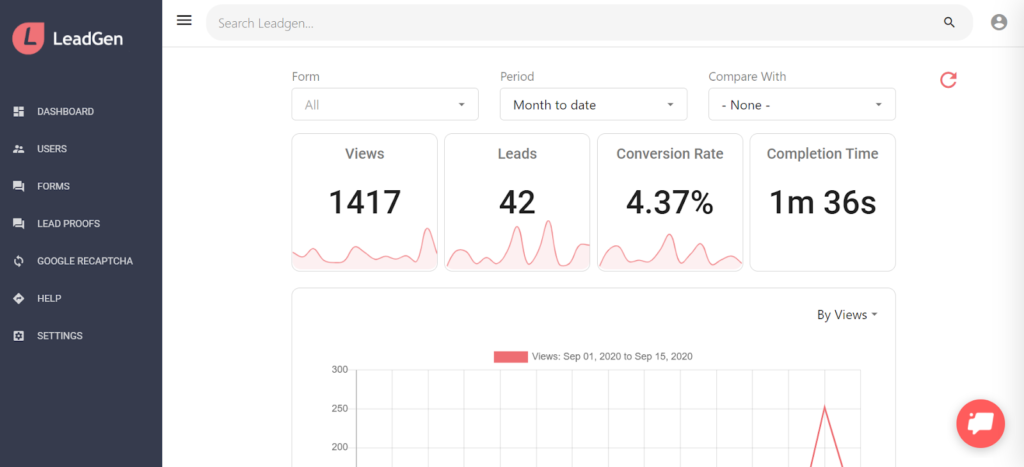Click the Compare With field label

pyautogui.click(x=747, y=76)
